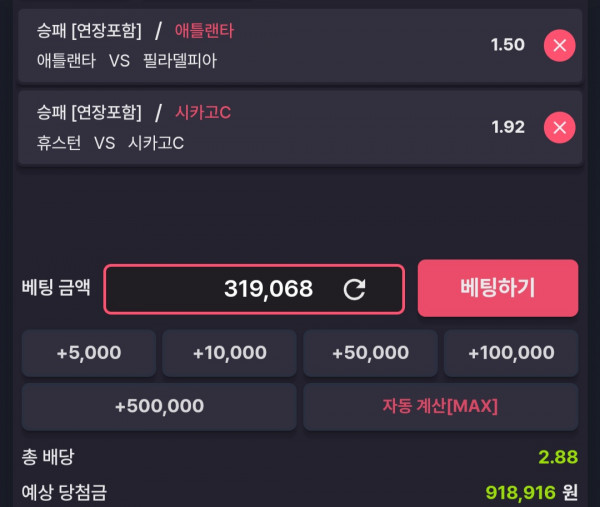Click the 918,916 원 expected winnings
The image size is (600, 507).
(x=531, y=492)
